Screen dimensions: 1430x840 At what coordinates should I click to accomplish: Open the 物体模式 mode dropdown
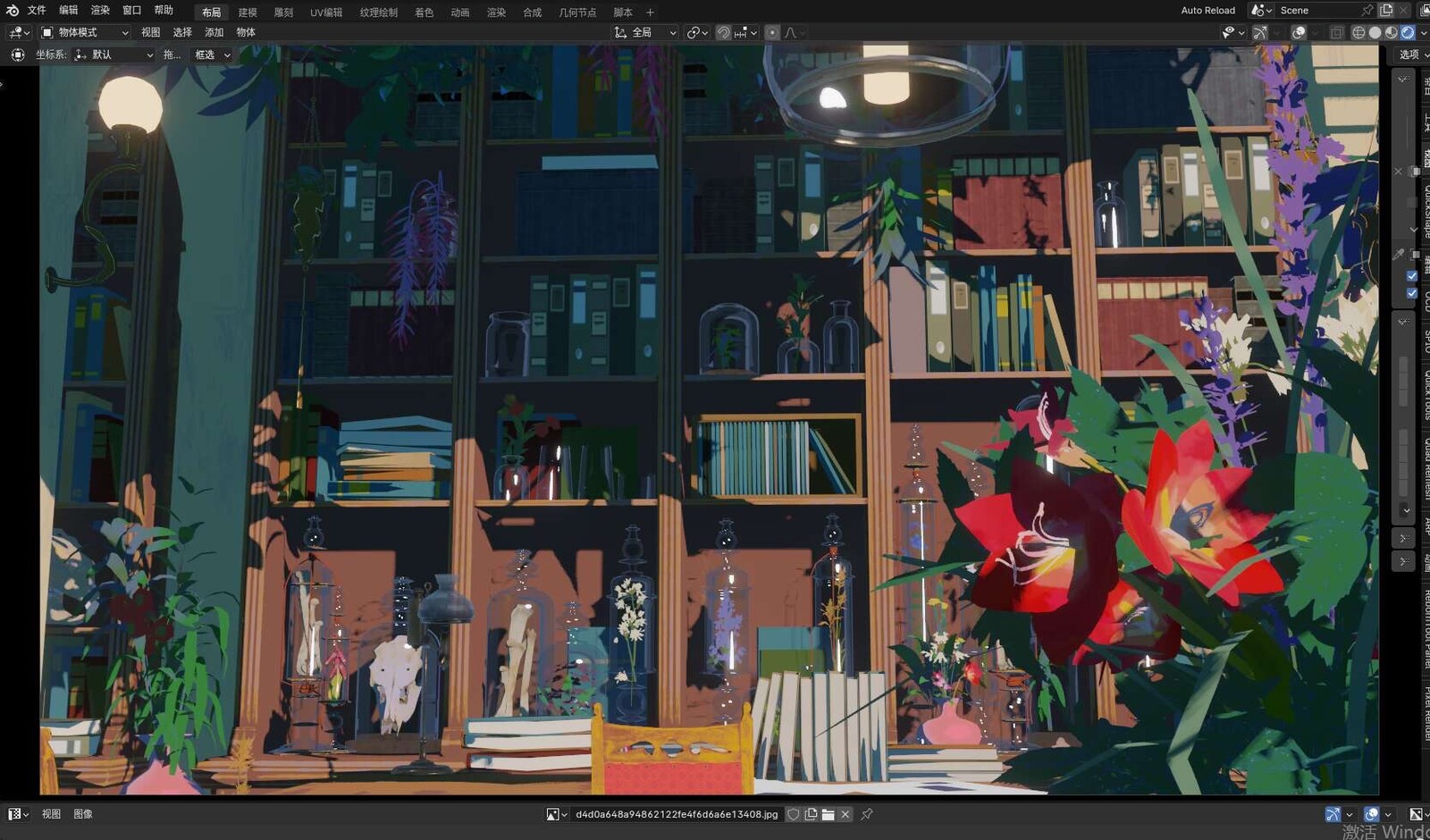click(85, 32)
